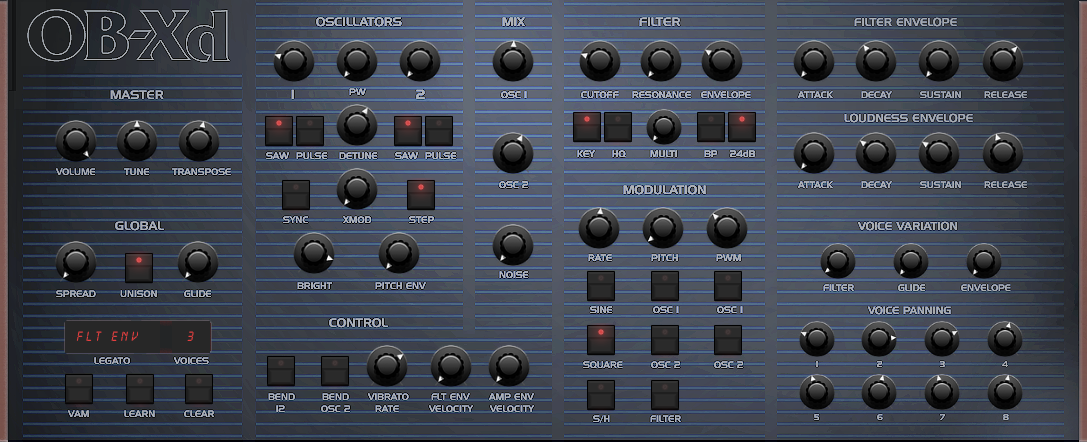Click the master TUNE knob

point(137,141)
